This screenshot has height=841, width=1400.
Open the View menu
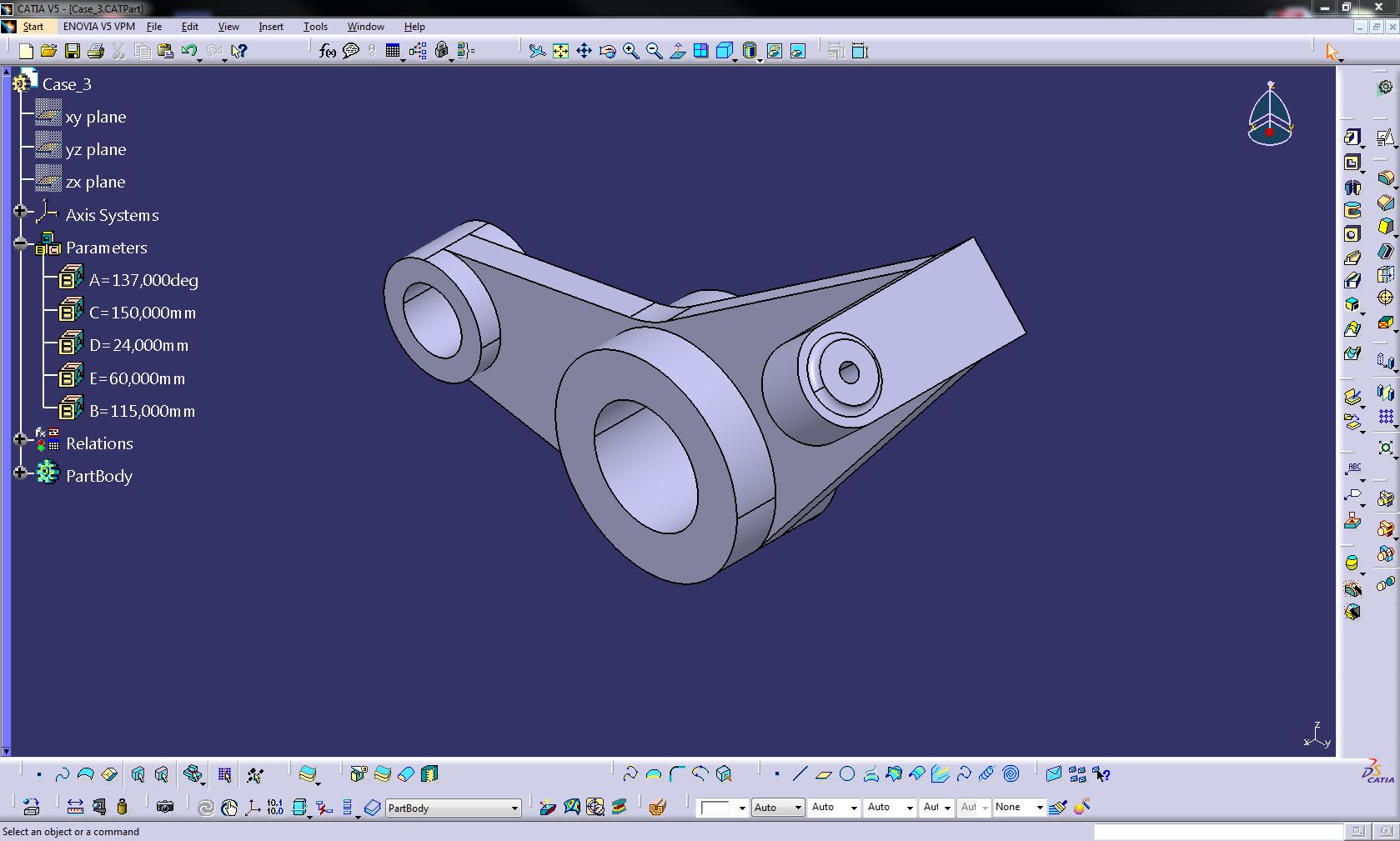tap(228, 27)
